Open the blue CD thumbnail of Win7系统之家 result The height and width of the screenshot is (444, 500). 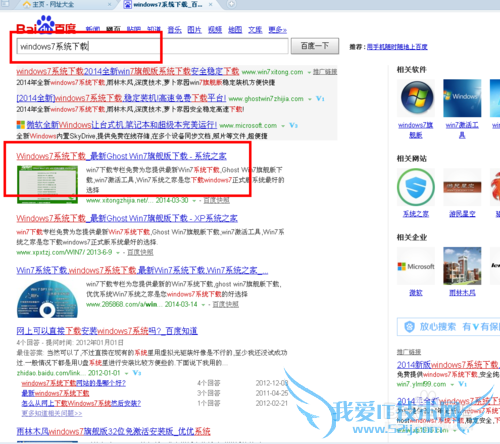tap(47, 299)
